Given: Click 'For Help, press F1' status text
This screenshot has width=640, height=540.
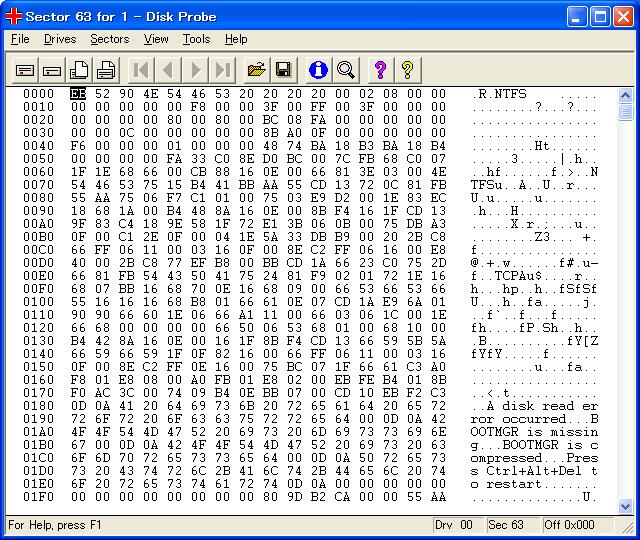Looking at the screenshot, I should pos(55,525).
